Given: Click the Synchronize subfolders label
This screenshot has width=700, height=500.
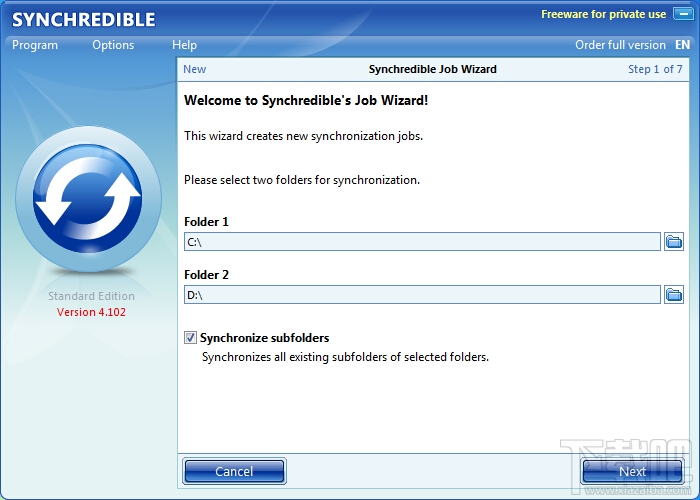Looking at the screenshot, I should pos(264,338).
